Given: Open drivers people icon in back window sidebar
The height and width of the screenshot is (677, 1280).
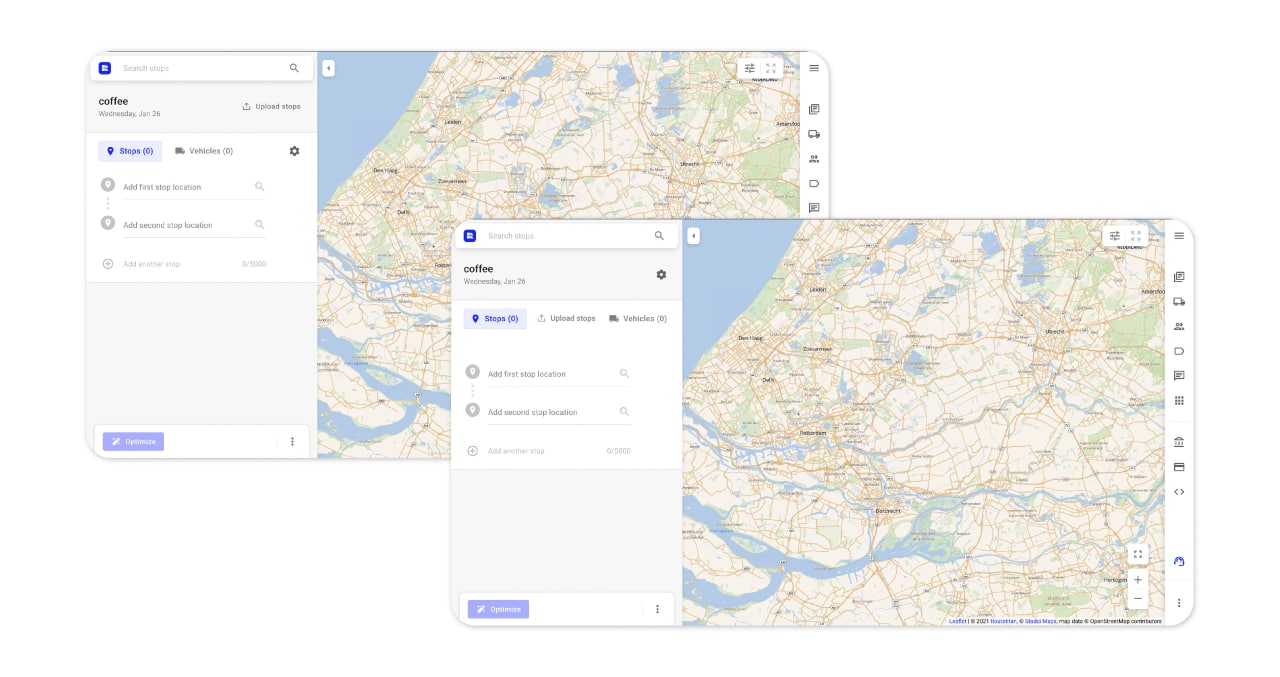Looking at the screenshot, I should [x=814, y=159].
